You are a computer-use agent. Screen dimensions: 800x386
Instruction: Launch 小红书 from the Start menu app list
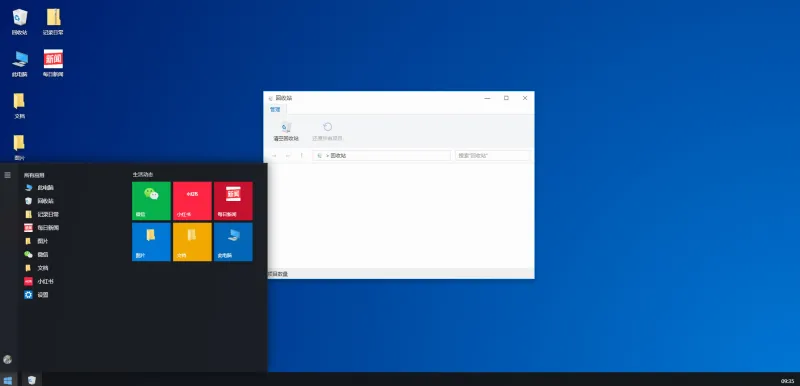pos(39,281)
